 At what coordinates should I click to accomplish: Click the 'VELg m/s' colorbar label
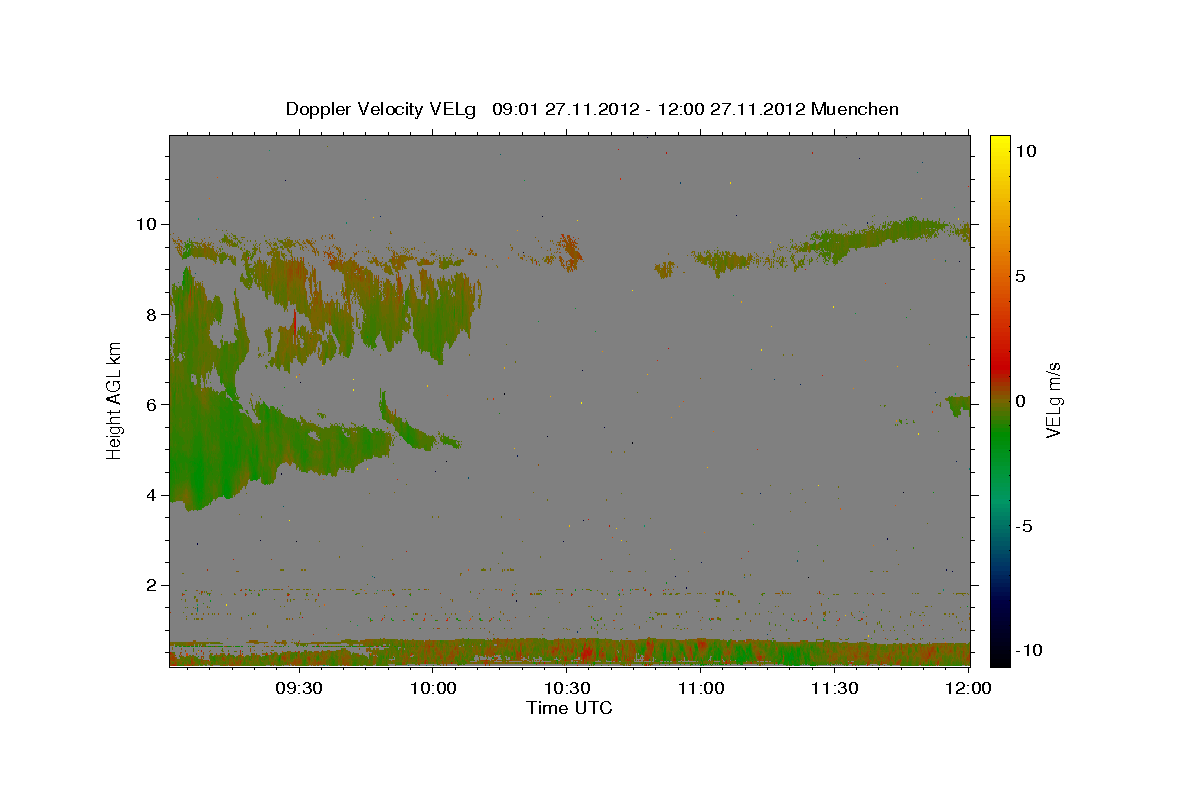[1053, 400]
